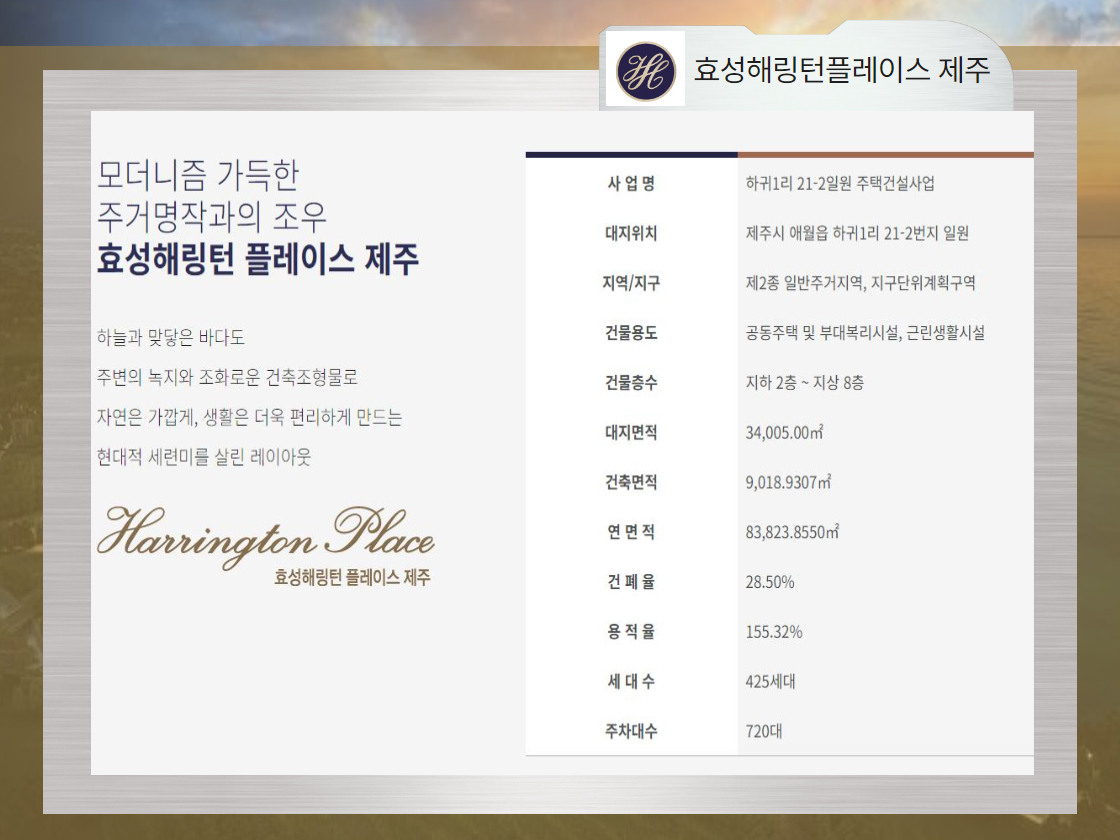Click the 사업명 row label
1120x840 pixels.
point(631,184)
